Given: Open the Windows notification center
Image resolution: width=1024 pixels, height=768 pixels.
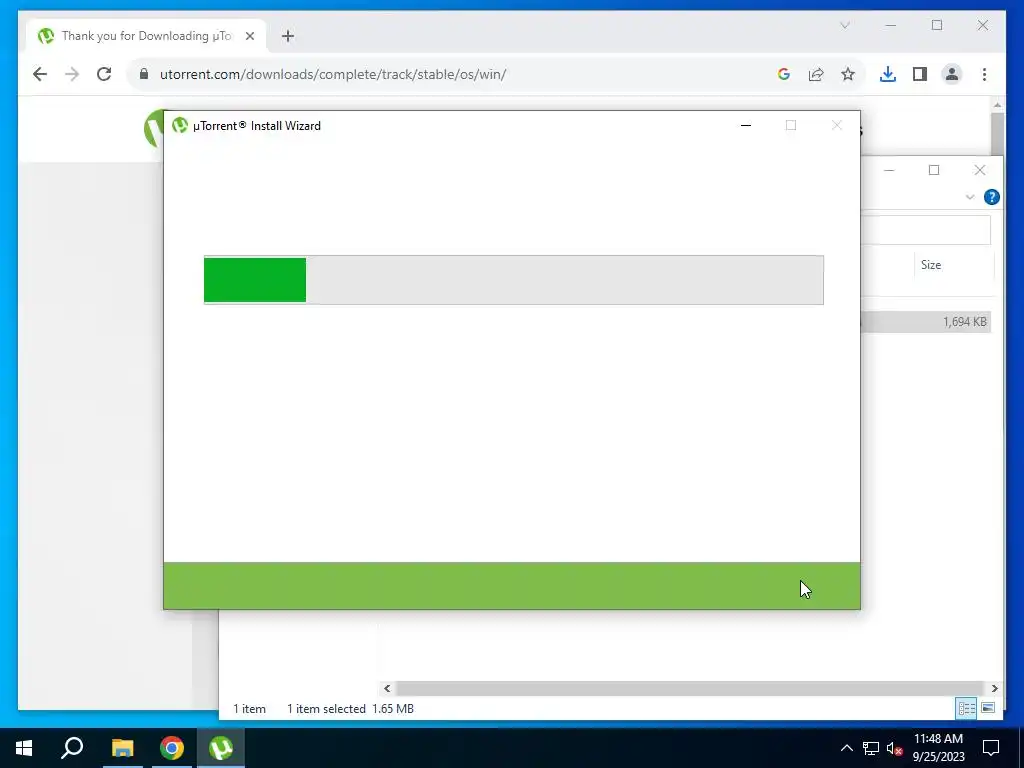Looking at the screenshot, I should [x=991, y=748].
